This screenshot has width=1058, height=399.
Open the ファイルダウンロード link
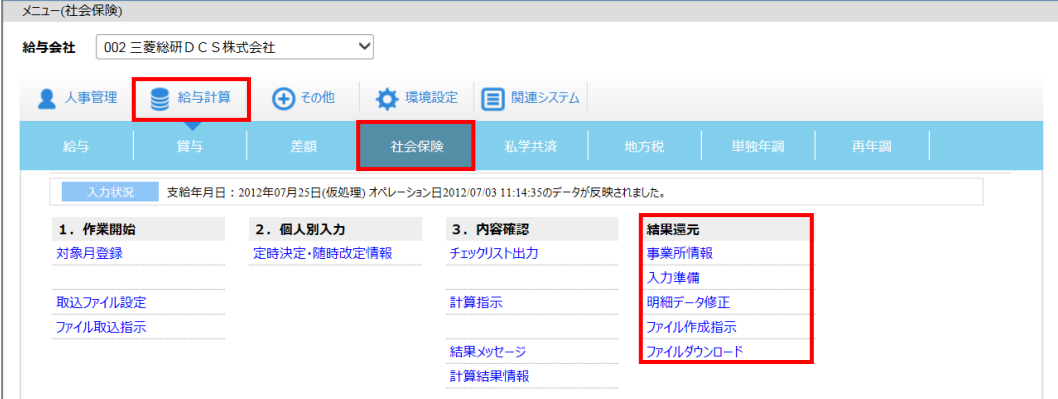(694, 352)
